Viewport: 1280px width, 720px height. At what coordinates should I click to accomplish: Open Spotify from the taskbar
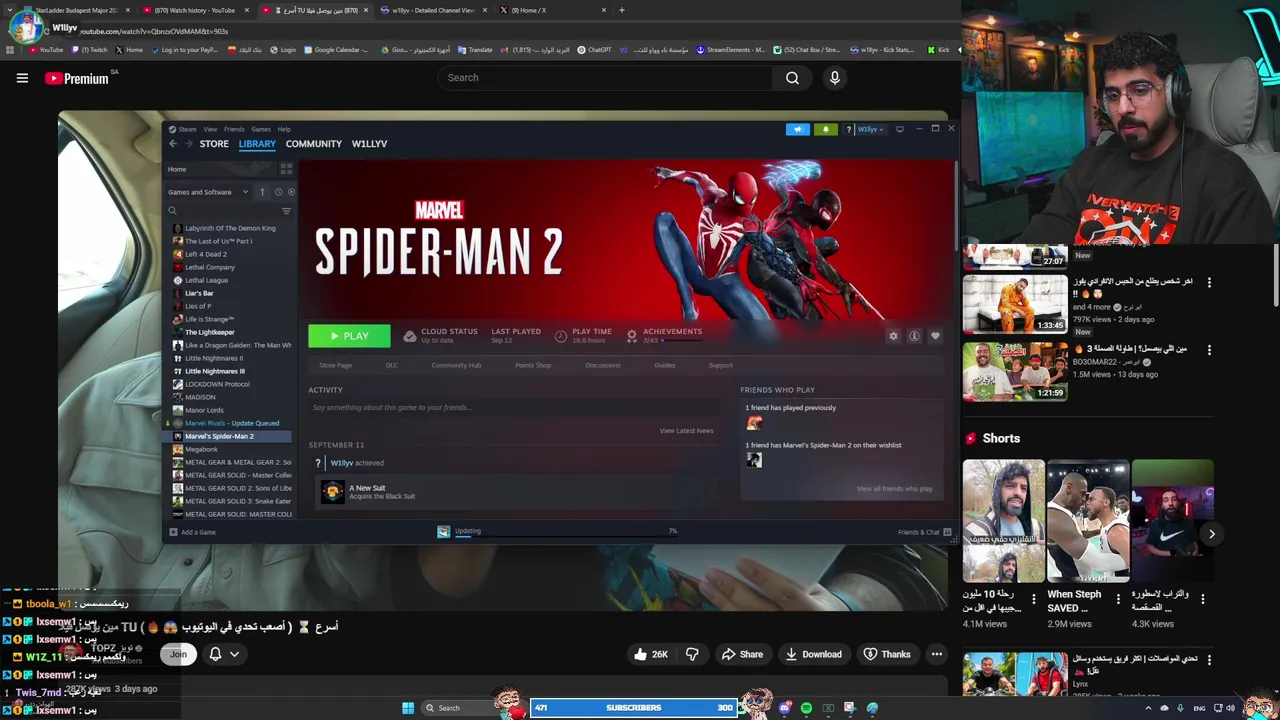tap(806, 708)
